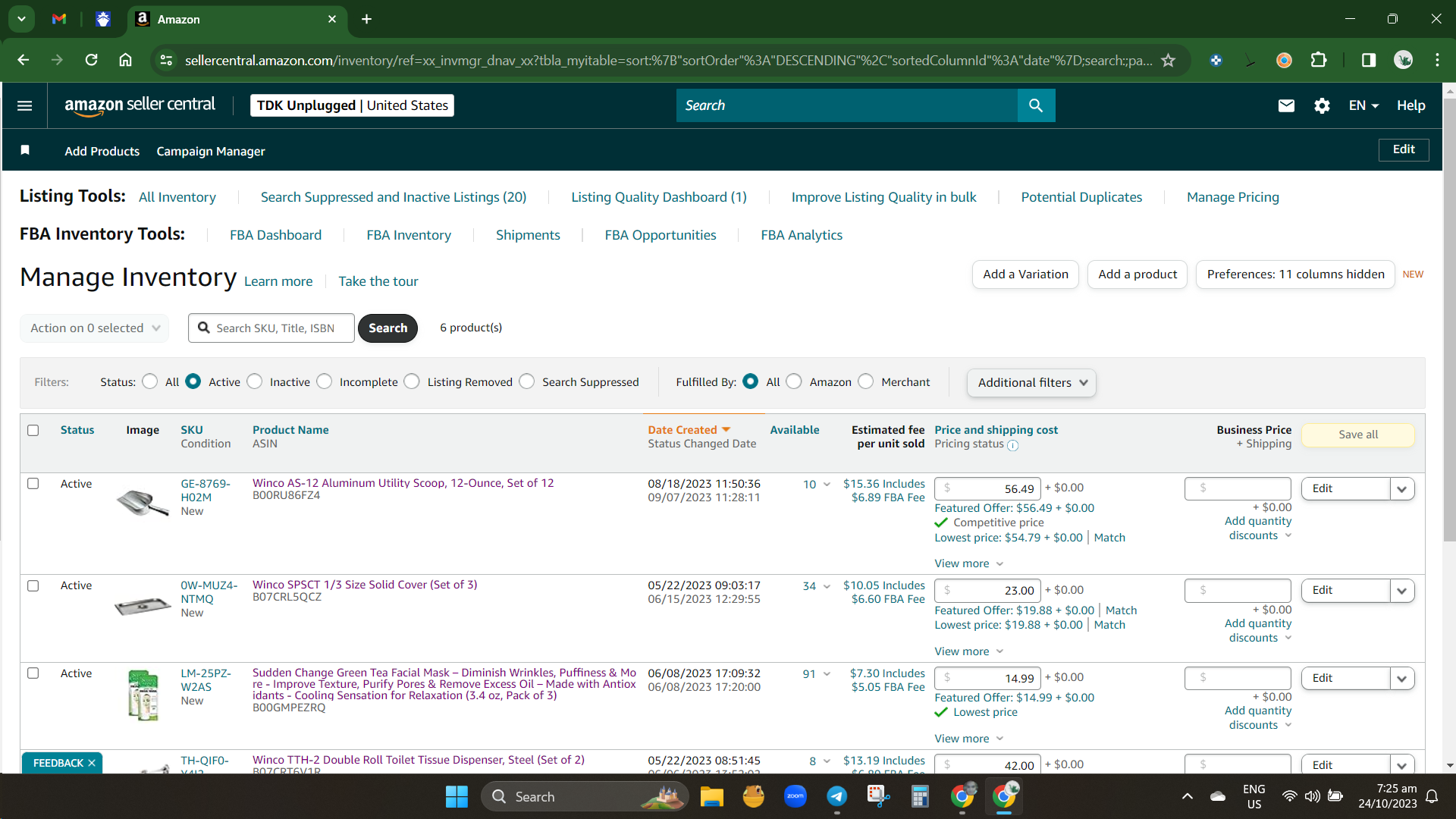The image size is (1456, 819).
Task: Filter by Search Suppressed status
Action: pos(527,381)
